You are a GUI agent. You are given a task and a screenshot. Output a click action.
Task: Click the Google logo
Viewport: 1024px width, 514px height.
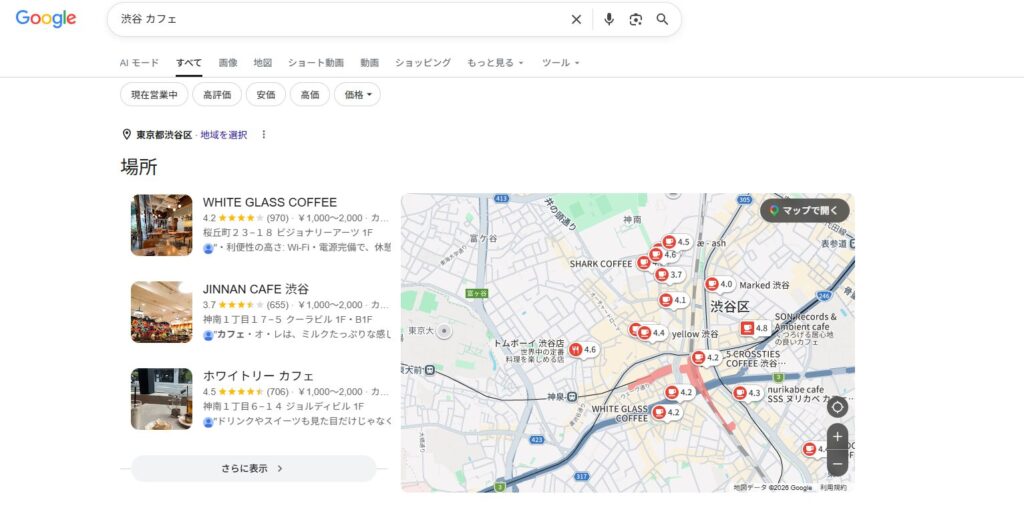(46, 19)
